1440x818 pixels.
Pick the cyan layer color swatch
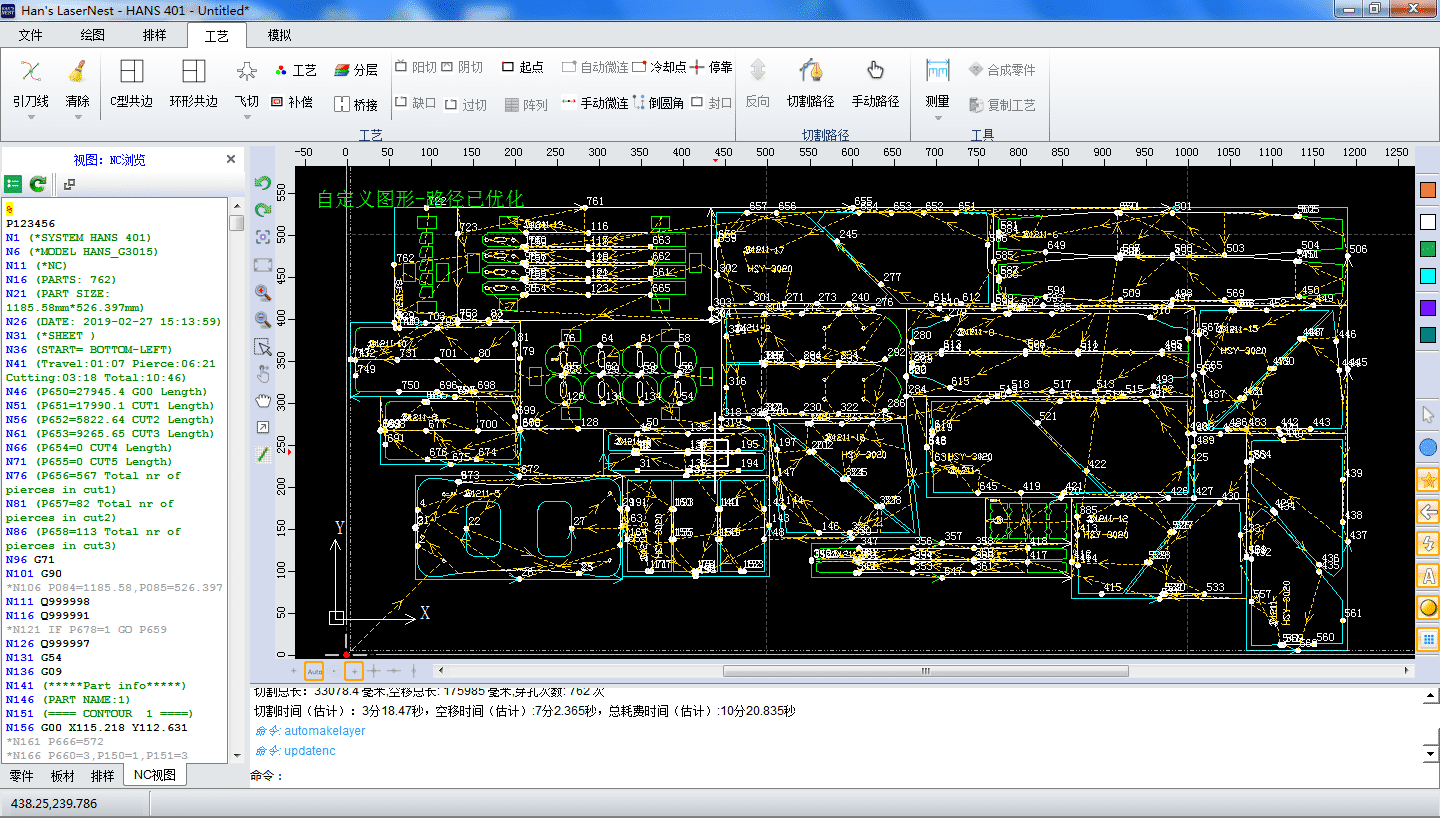tap(1428, 276)
